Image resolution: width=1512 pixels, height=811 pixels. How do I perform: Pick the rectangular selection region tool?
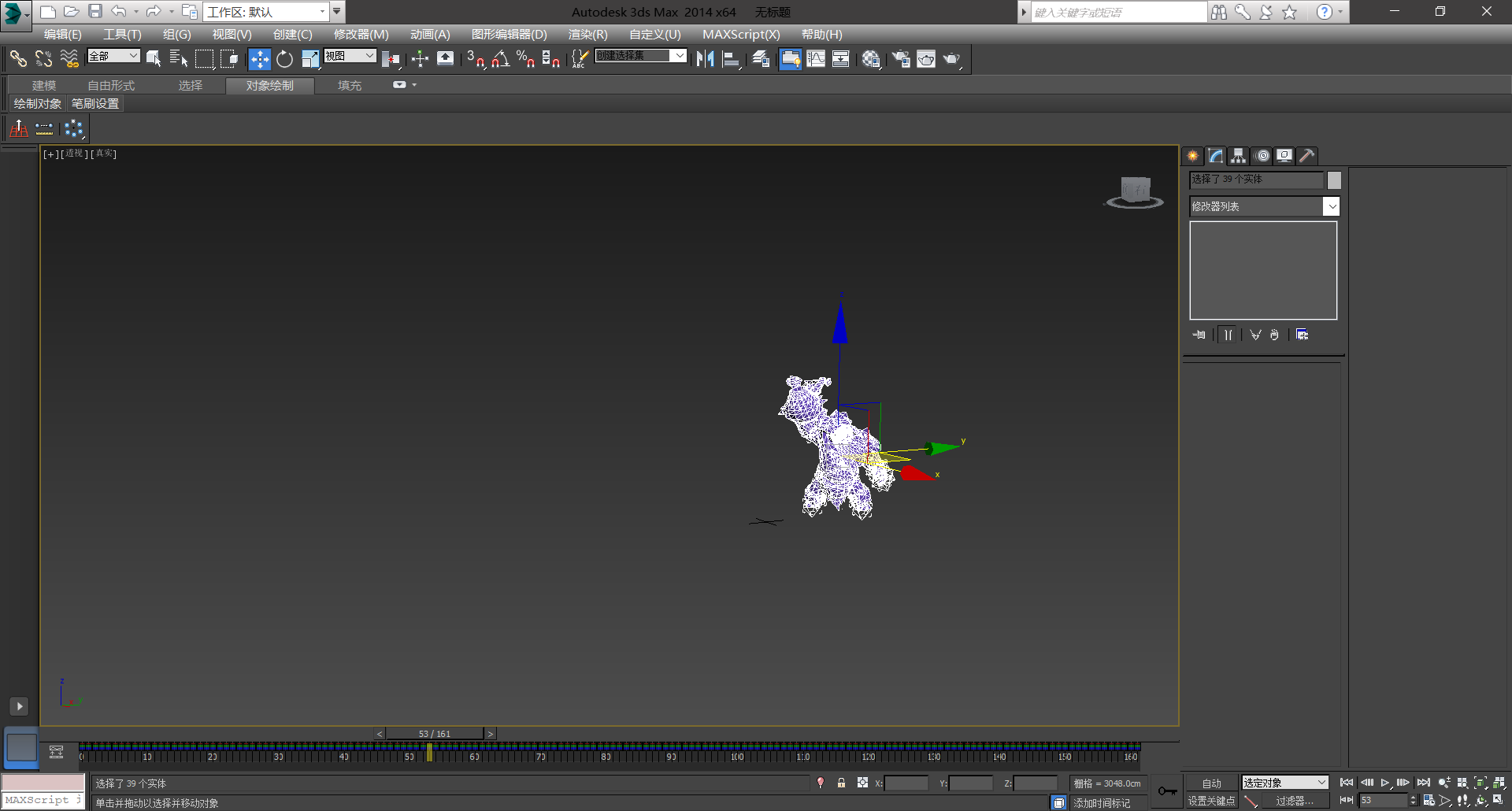(x=204, y=59)
